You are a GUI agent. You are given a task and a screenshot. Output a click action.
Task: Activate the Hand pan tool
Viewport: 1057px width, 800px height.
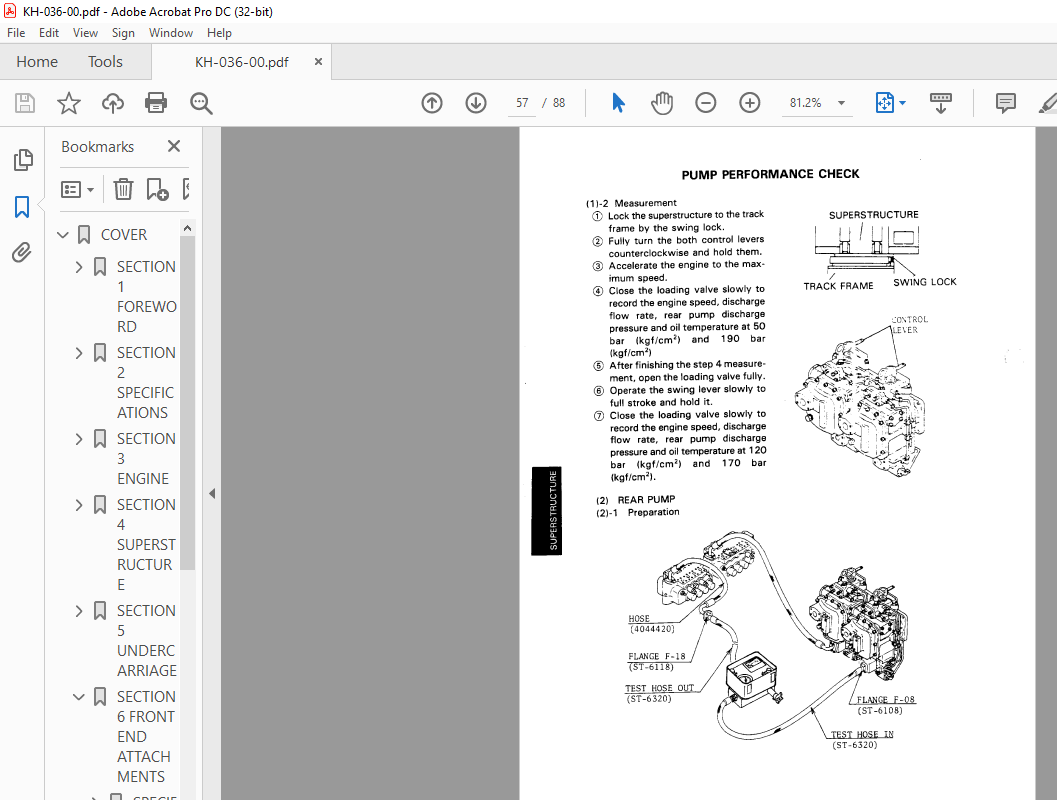662,103
